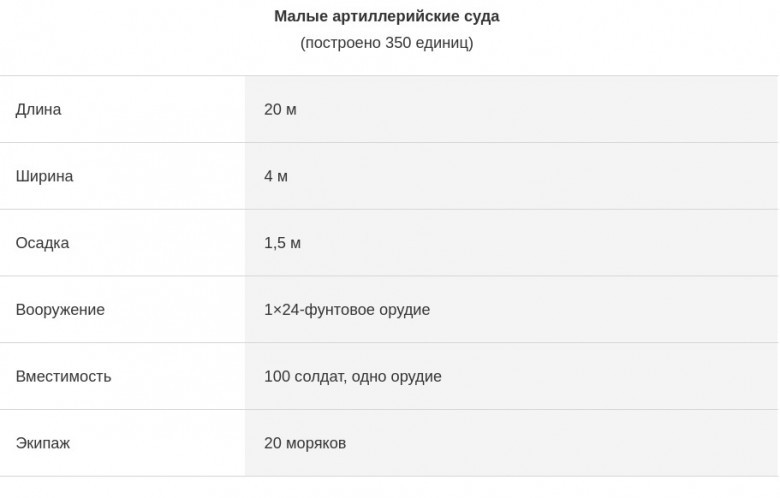Select the 'Вместимость' row label
The image size is (780, 498).
[x=63, y=376]
